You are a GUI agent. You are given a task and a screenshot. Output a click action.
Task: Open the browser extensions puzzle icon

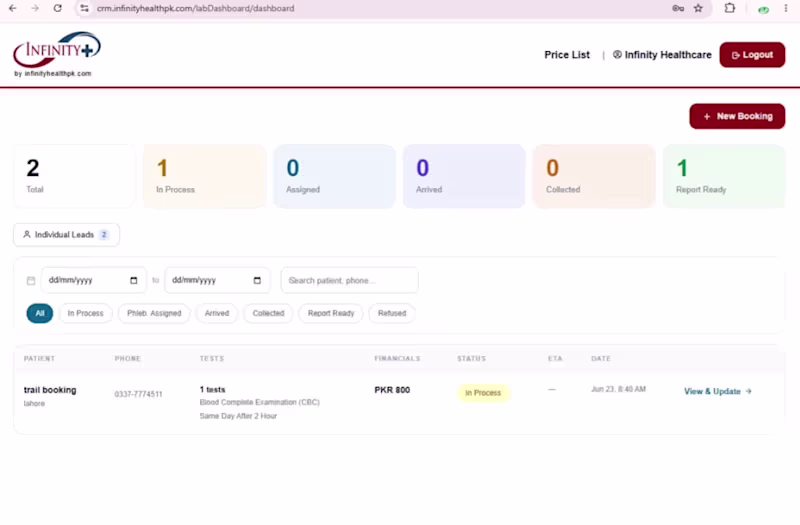tap(730, 8)
